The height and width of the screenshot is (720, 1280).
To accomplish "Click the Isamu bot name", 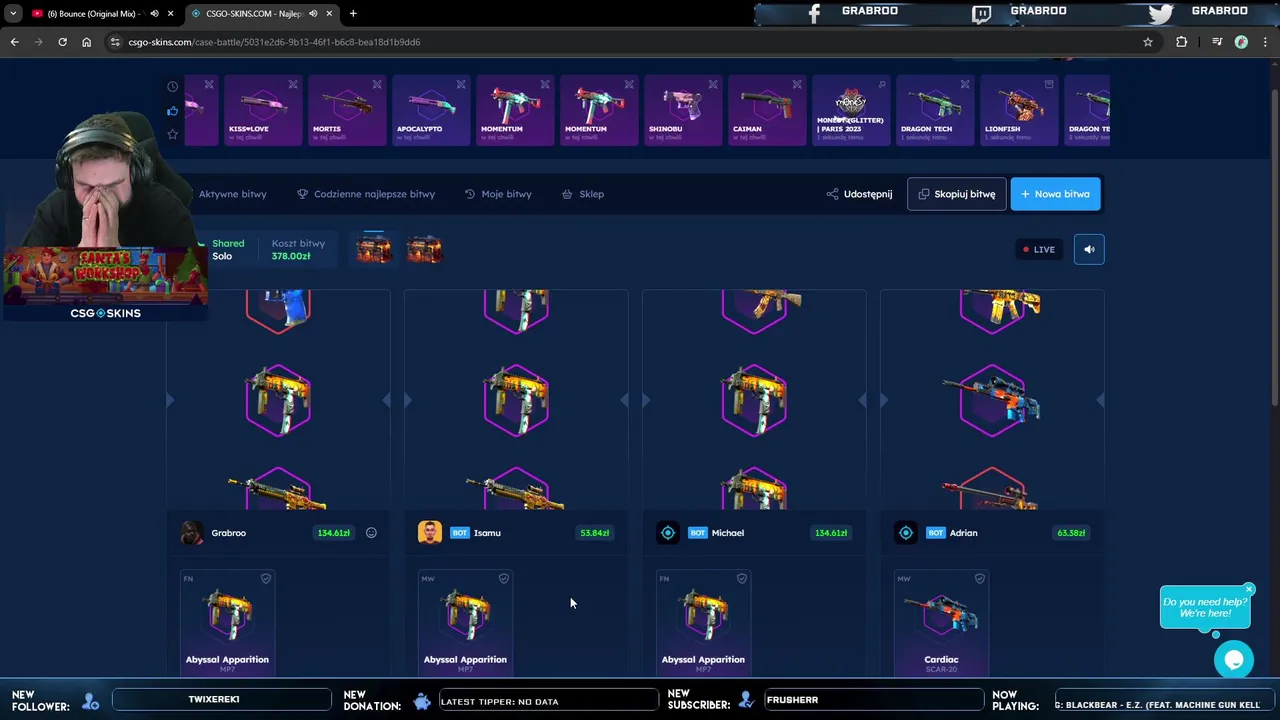I will [487, 533].
